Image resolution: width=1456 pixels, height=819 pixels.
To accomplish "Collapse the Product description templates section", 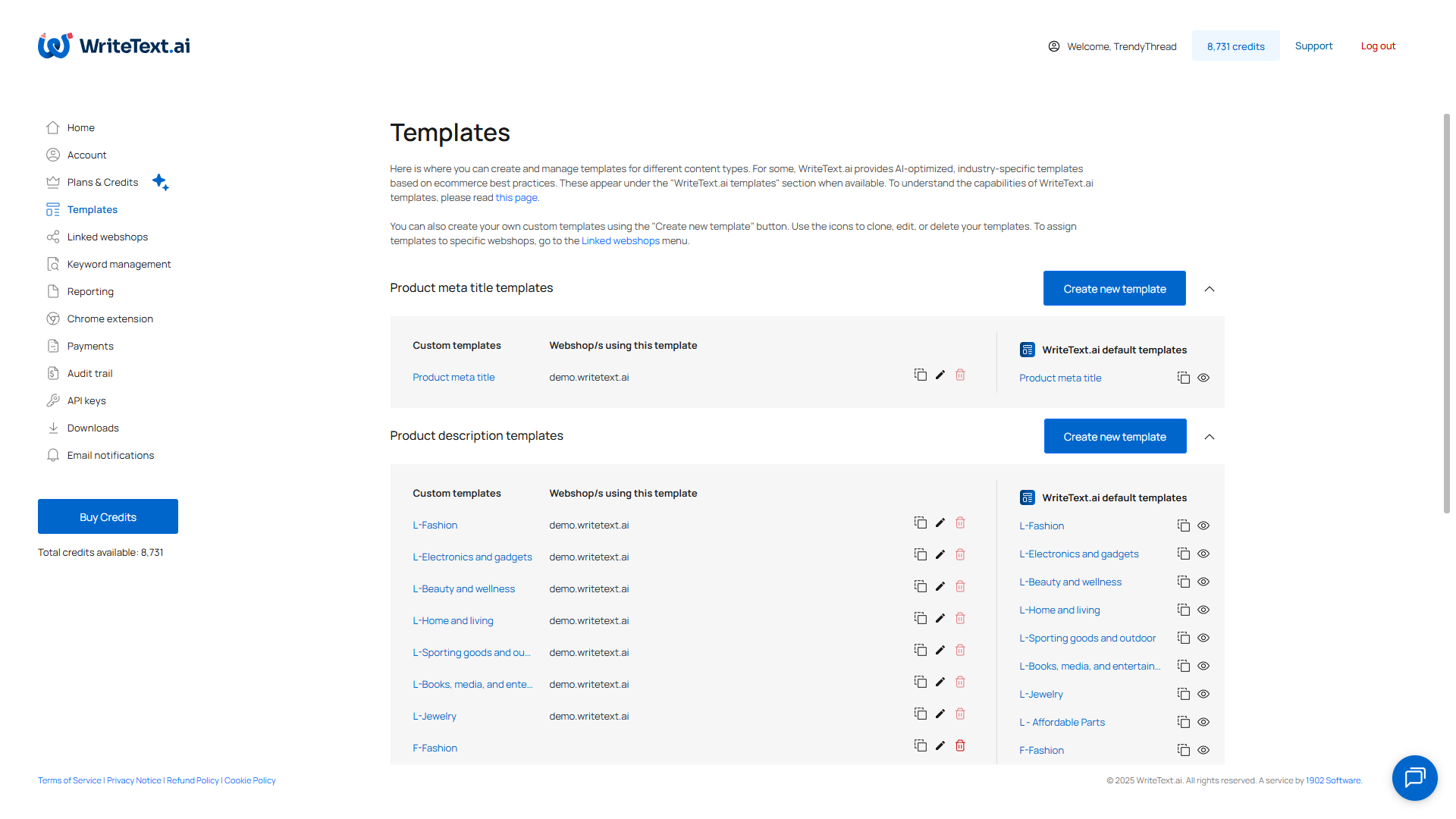I will (1210, 437).
